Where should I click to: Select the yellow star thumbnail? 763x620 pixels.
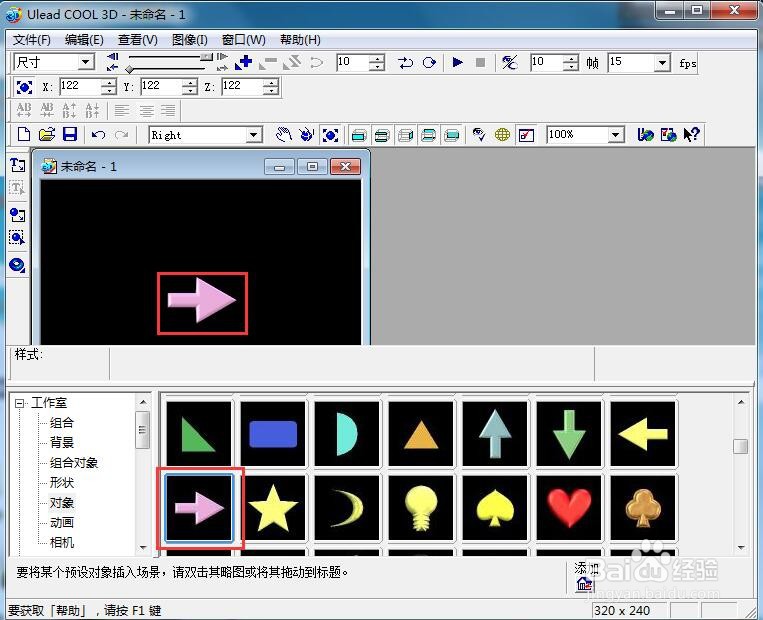pyautogui.click(x=272, y=508)
